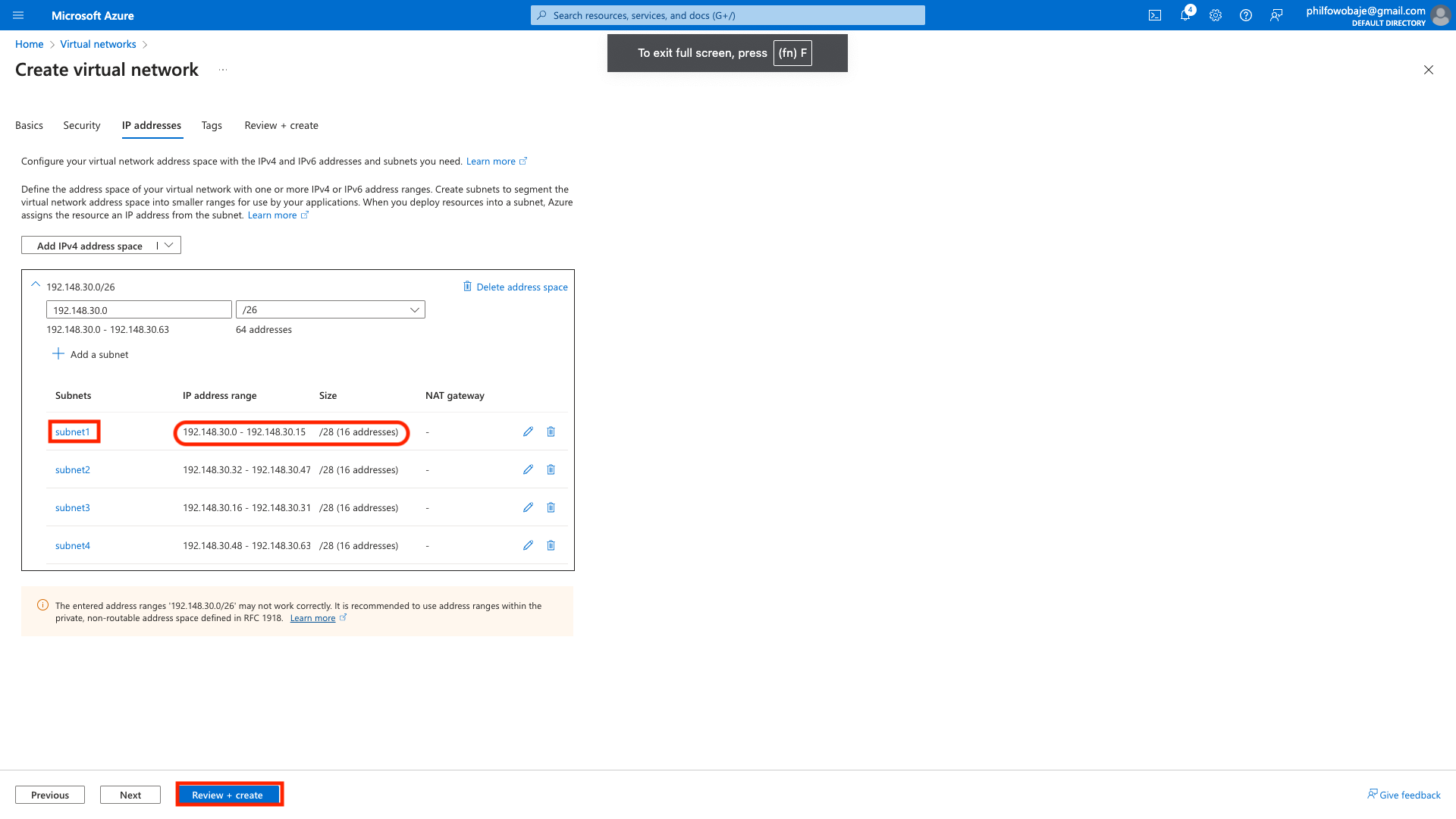Expand the Add IPv4 address space dropdown
Image resolution: width=1456 pixels, height=819 pixels.
click(x=169, y=245)
